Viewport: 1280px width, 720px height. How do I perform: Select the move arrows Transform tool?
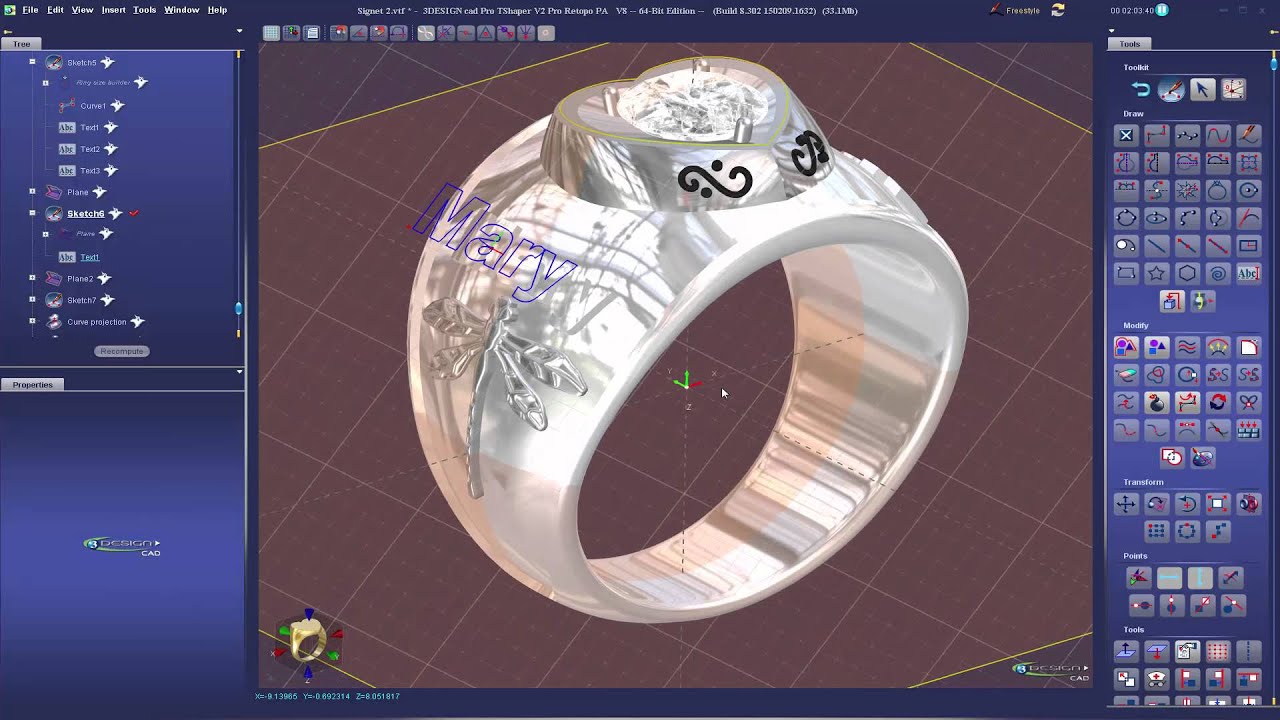(1126, 504)
